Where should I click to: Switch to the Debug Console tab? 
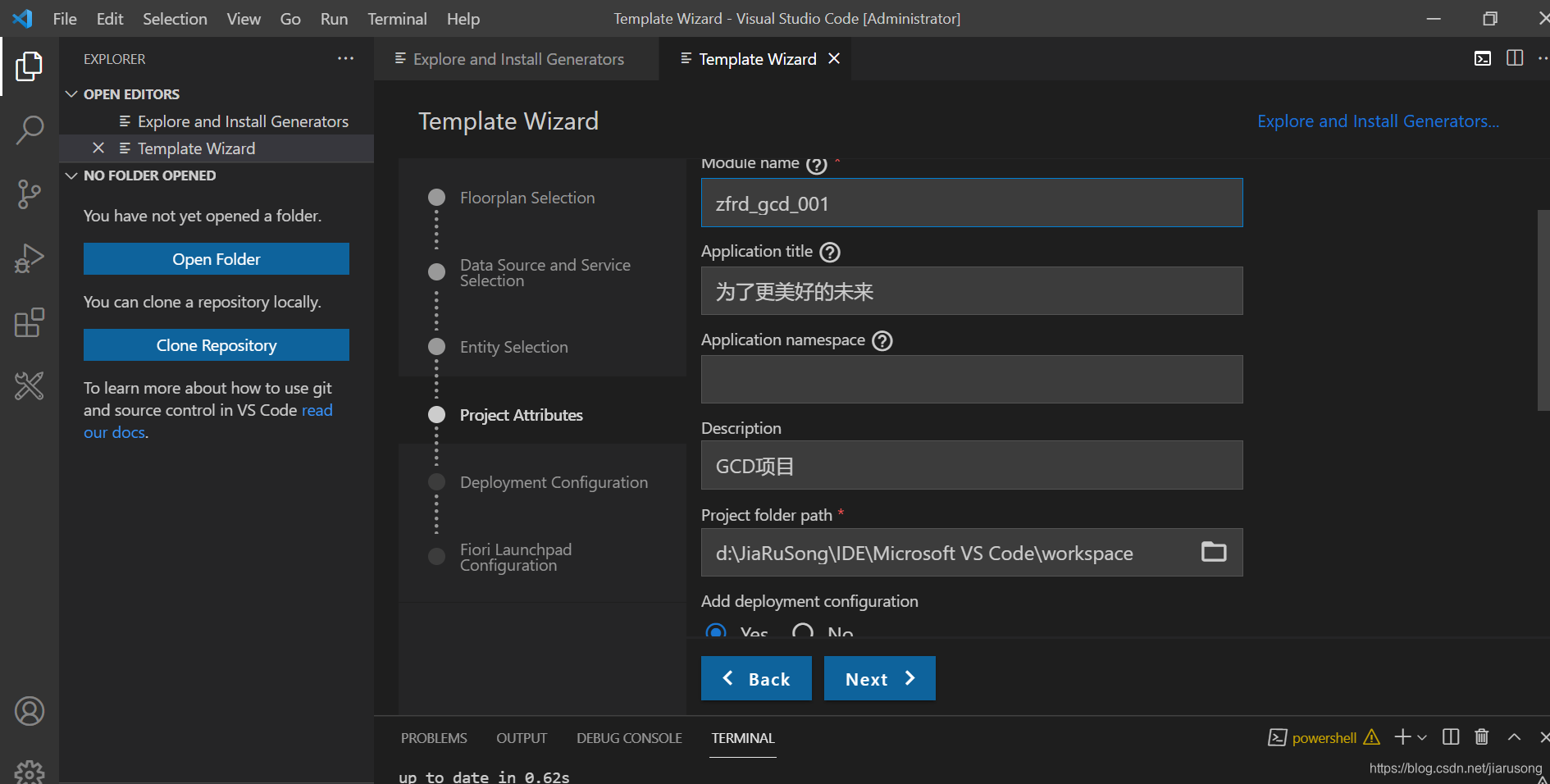click(629, 738)
